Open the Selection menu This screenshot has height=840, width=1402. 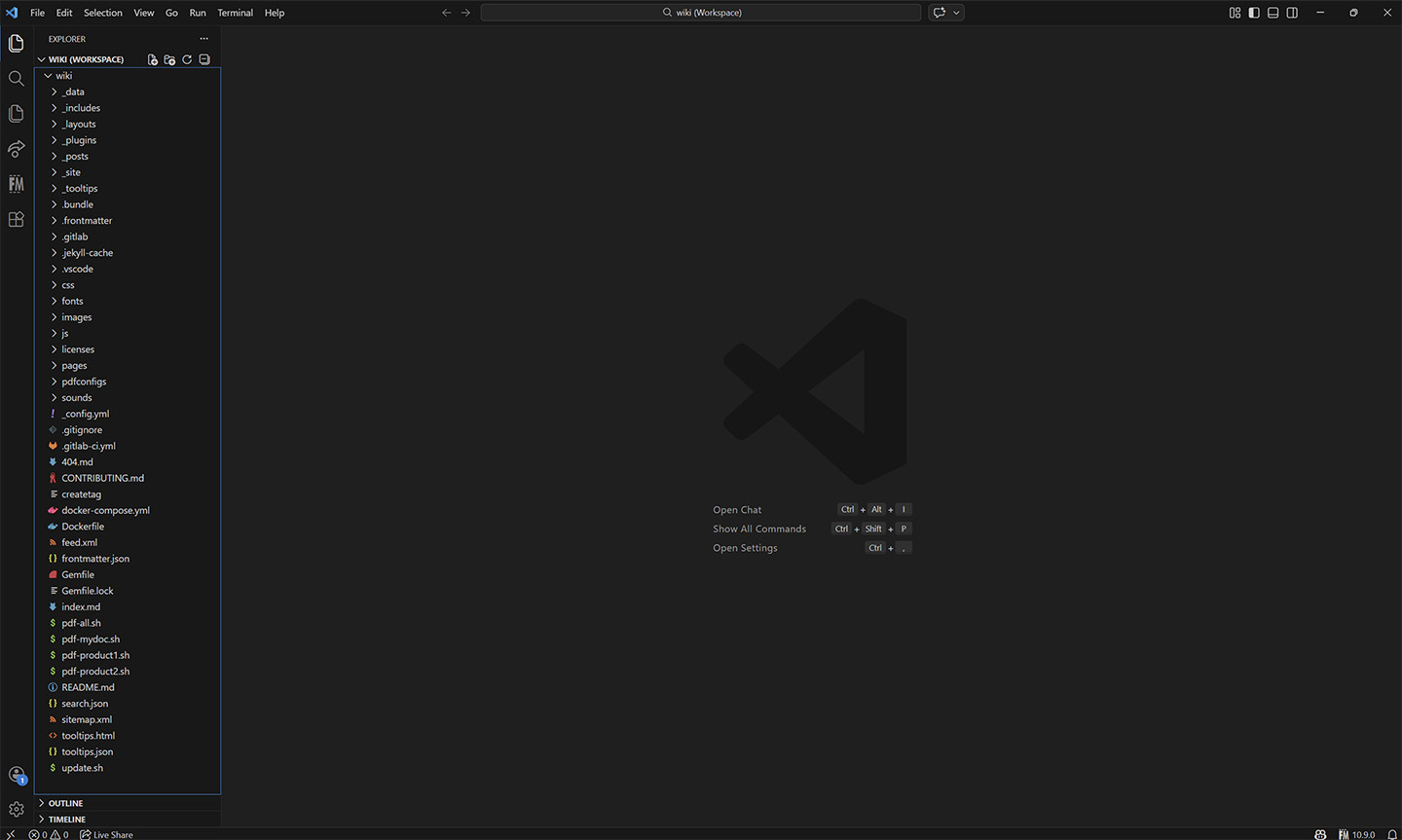coord(103,13)
